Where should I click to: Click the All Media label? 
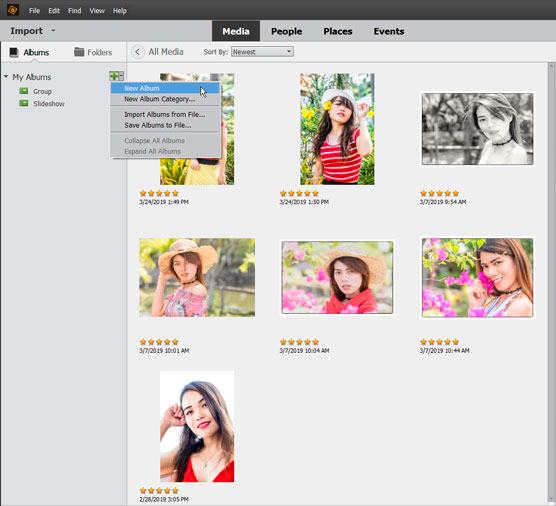tap(166, 52)
